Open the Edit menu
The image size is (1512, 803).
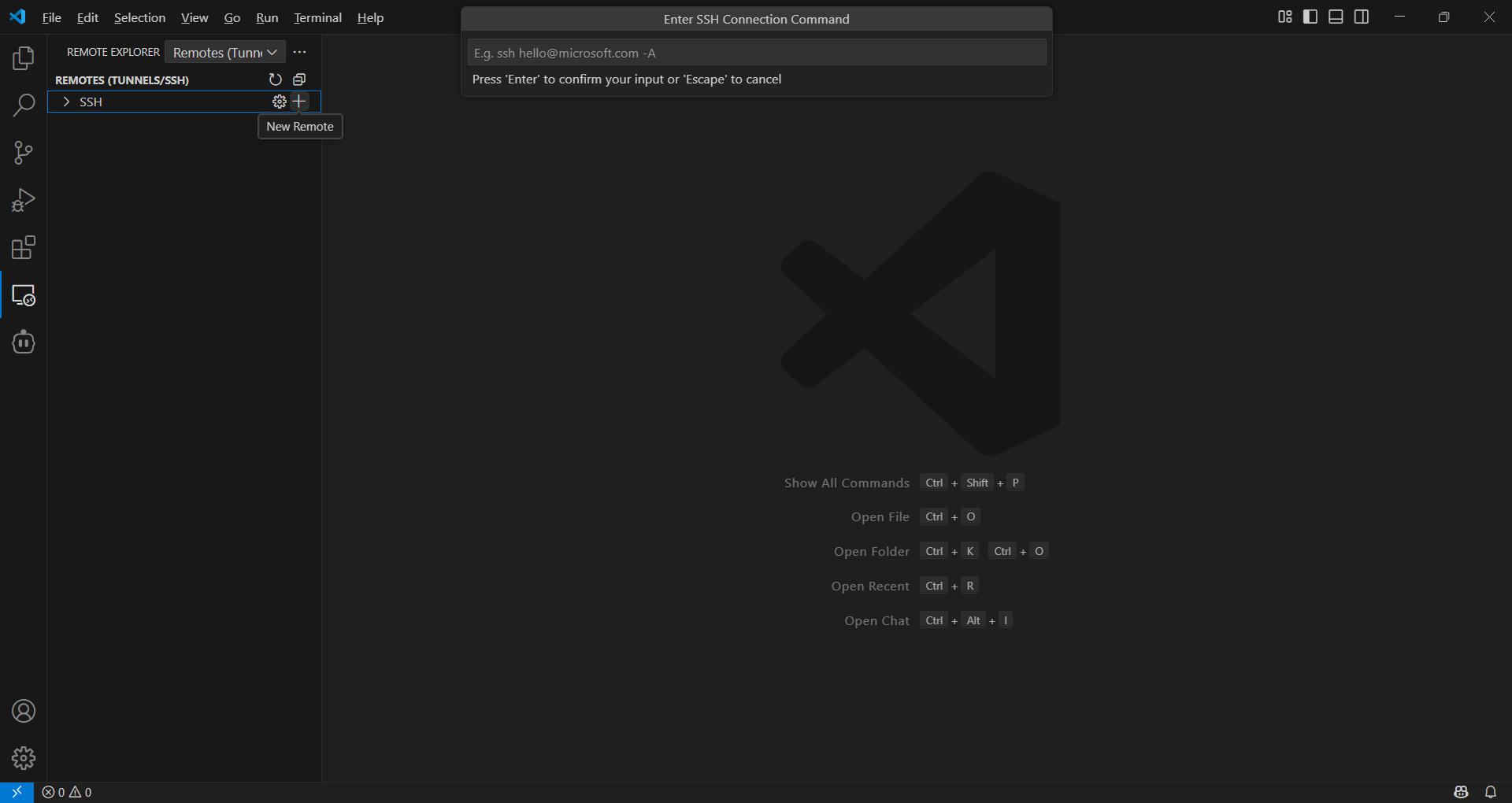click(87, 17)
